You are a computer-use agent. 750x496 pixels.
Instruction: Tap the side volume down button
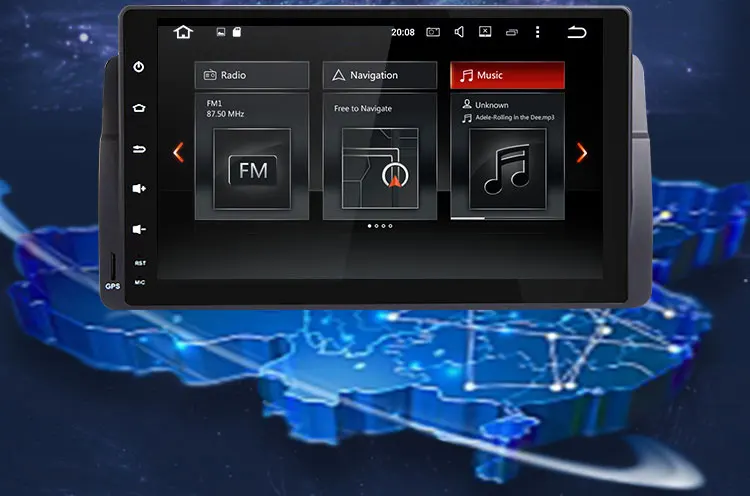tap(139, 230)
